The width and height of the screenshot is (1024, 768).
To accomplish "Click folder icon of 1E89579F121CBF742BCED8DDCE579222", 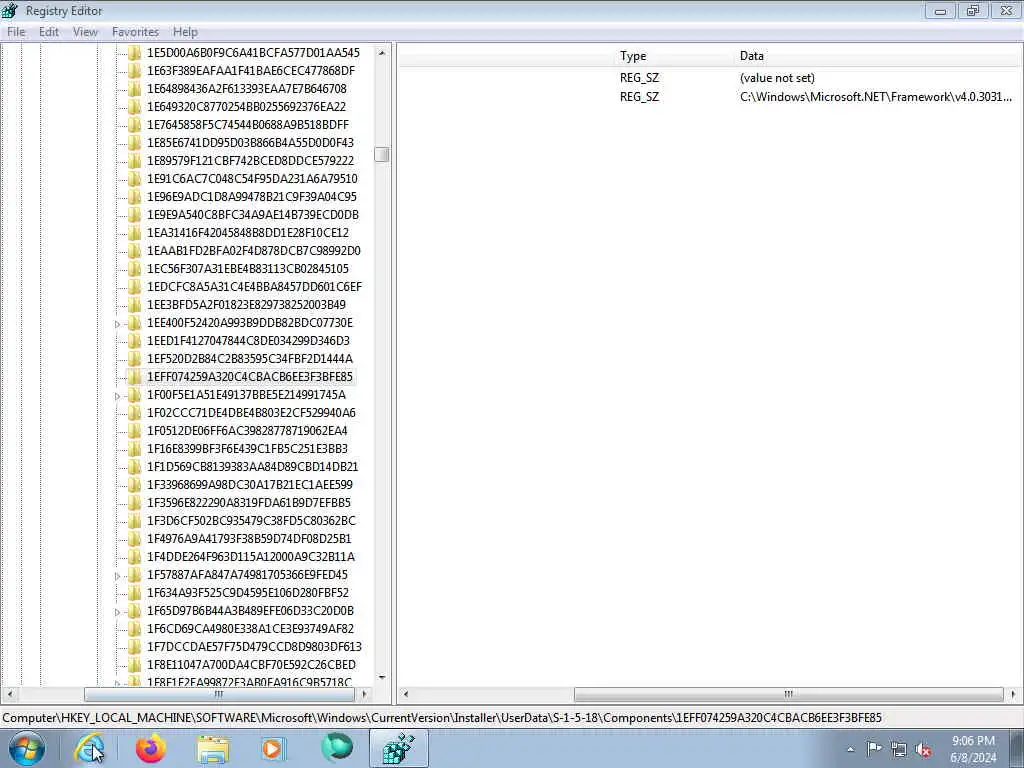I will click(135, 161).
